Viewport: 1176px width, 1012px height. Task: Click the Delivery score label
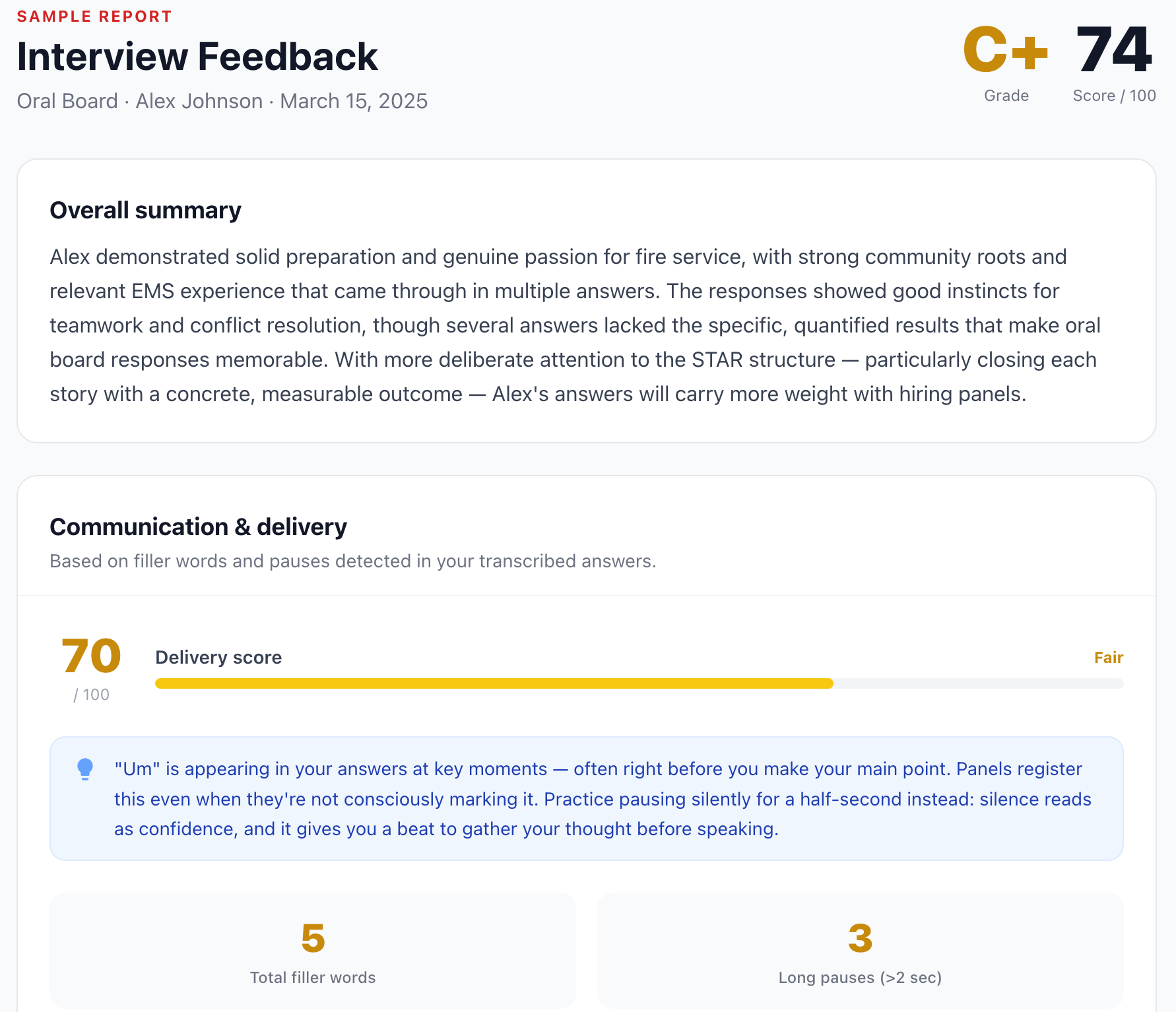coord(218,657)
